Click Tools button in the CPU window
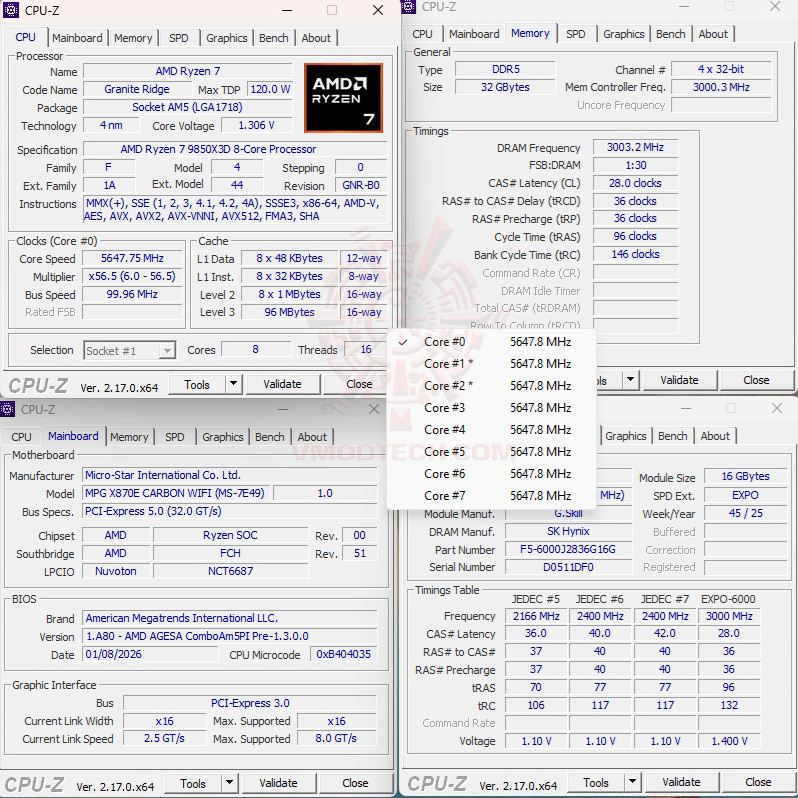 point(197,384)
